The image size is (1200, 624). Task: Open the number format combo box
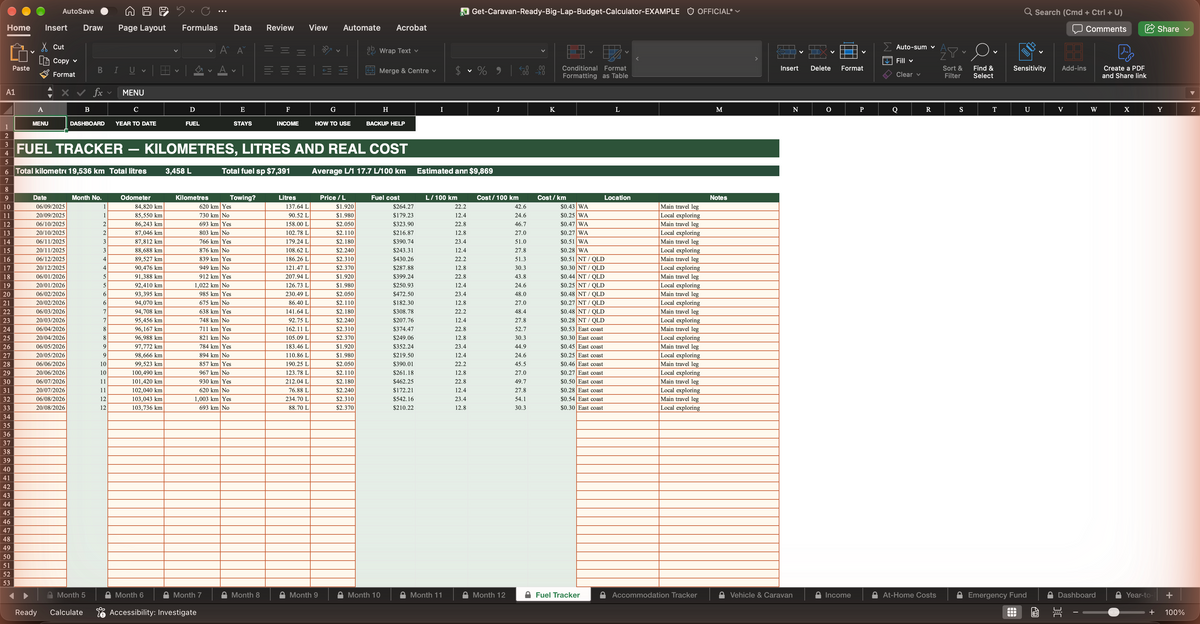(500, 50)
